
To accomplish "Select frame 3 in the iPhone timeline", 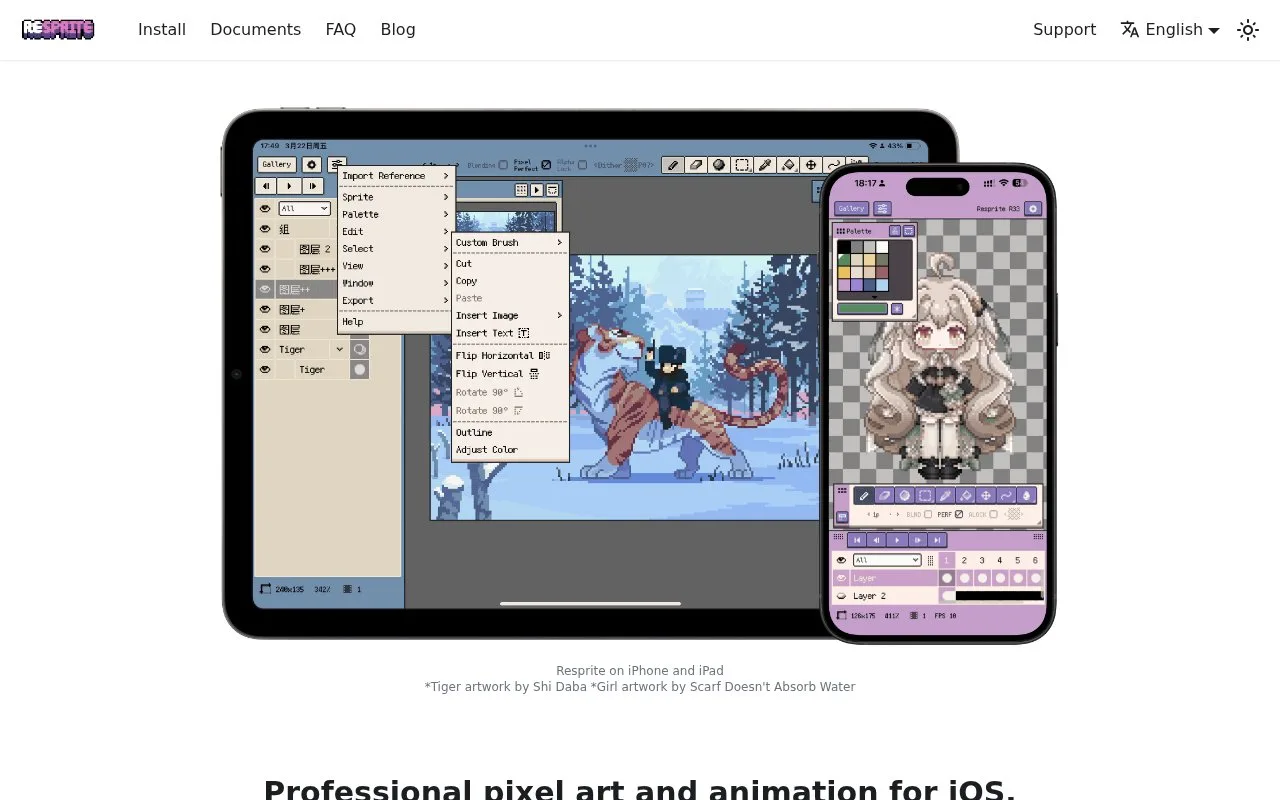I will tap(982, 561).
